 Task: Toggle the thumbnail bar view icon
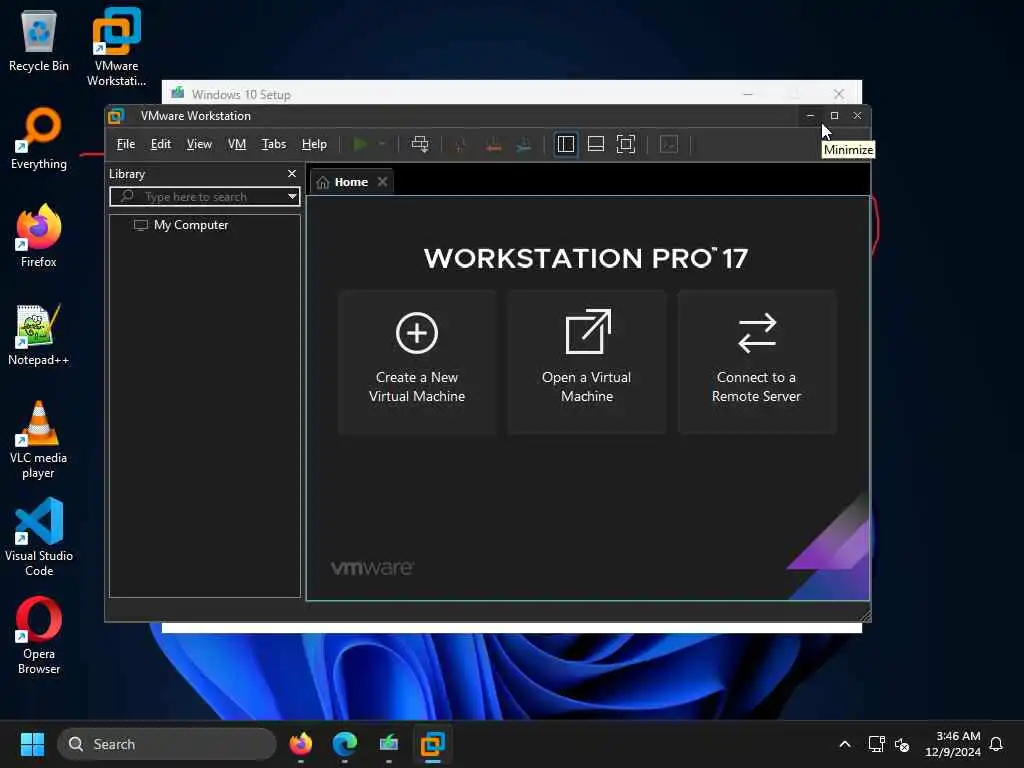(596, 144)
